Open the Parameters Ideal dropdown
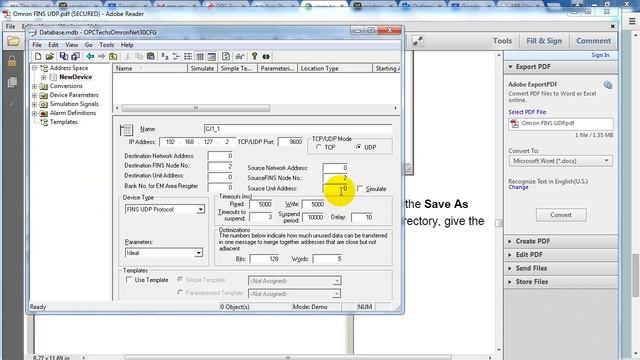This screenshot has height=360, width=640. coord(198,253)
